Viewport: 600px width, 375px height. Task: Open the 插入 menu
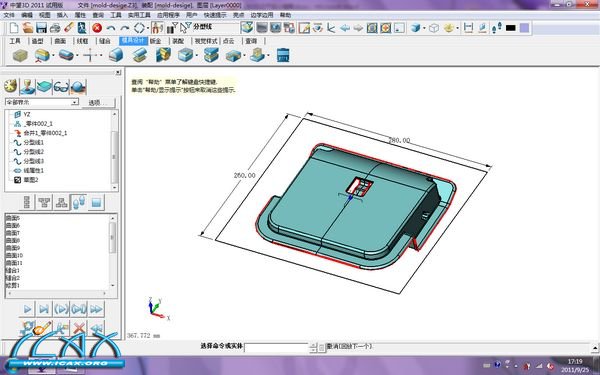[62, 15]
